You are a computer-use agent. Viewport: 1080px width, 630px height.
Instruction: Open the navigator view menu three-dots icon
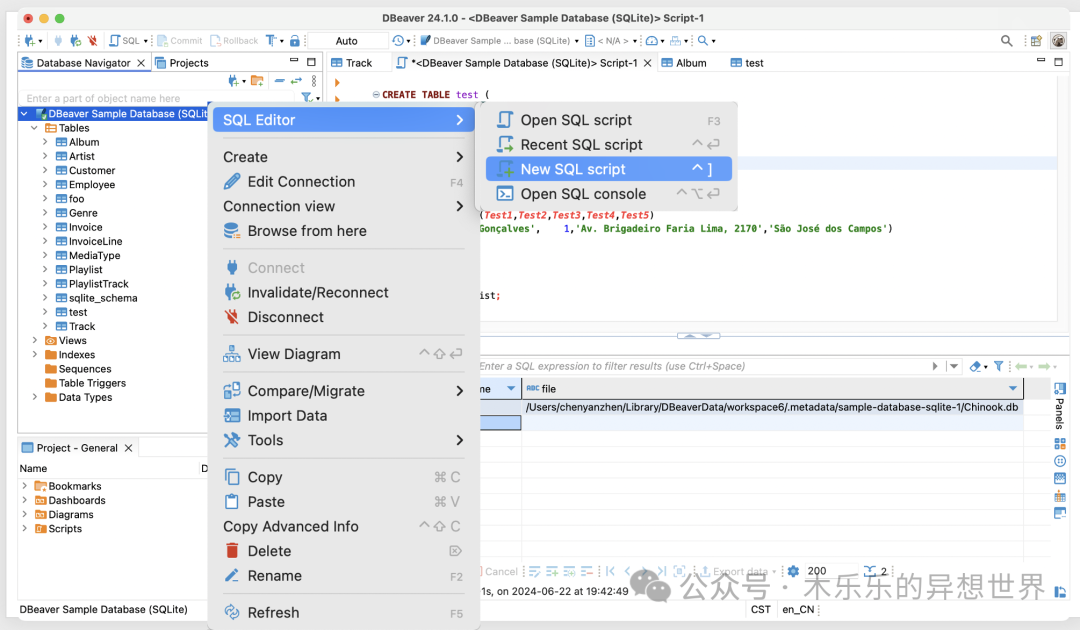[314, 81]
